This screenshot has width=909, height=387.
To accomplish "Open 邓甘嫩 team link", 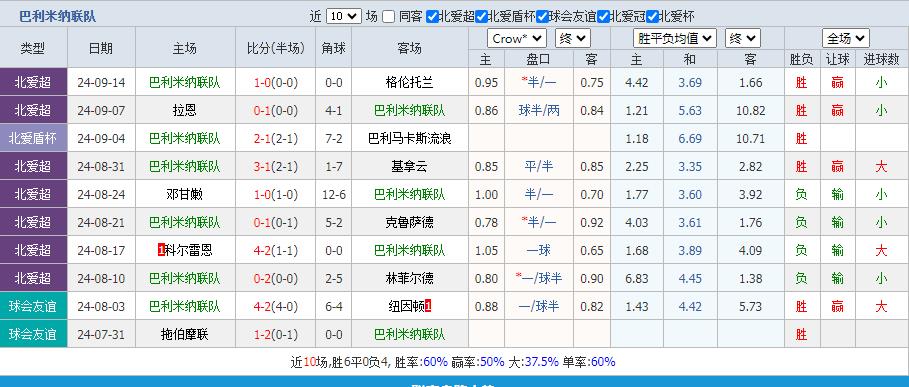I will click(184, 194).
